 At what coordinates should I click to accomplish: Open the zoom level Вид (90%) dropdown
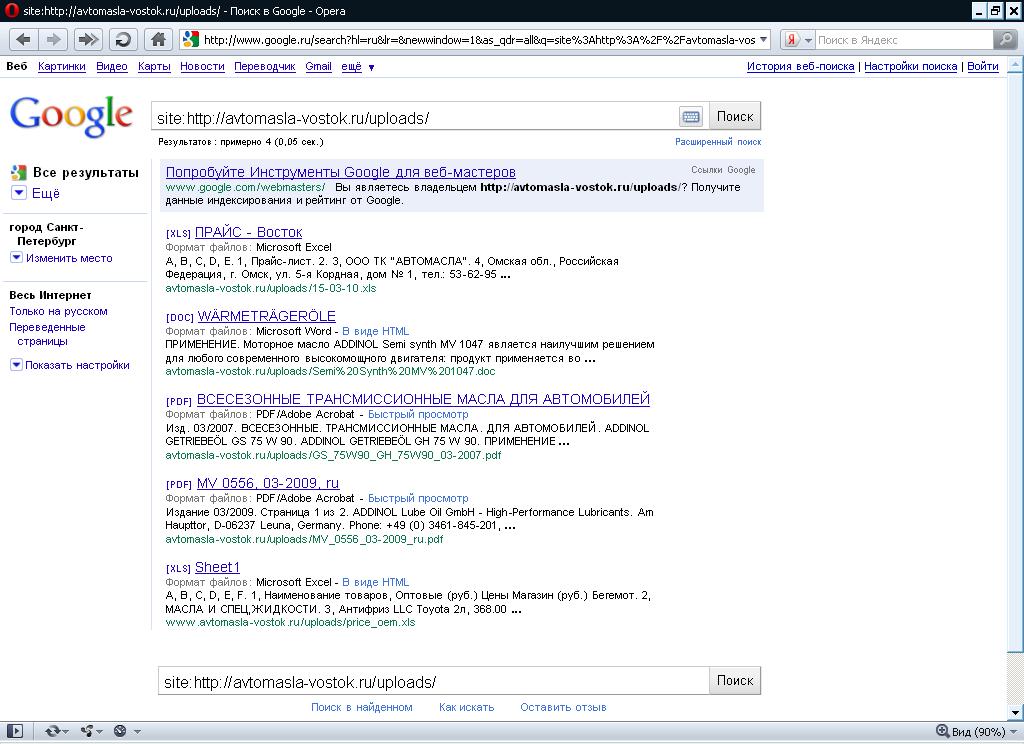976,732
